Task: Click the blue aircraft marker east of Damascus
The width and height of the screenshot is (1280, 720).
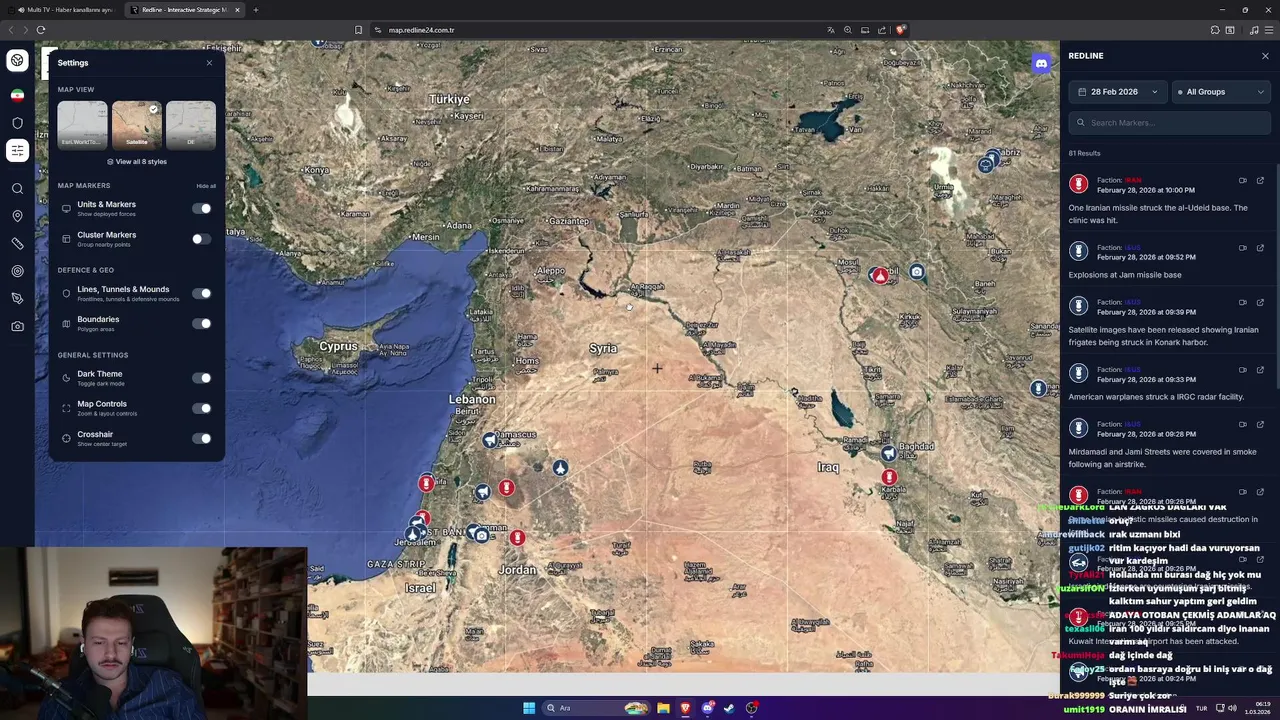Action: (560, 468)
